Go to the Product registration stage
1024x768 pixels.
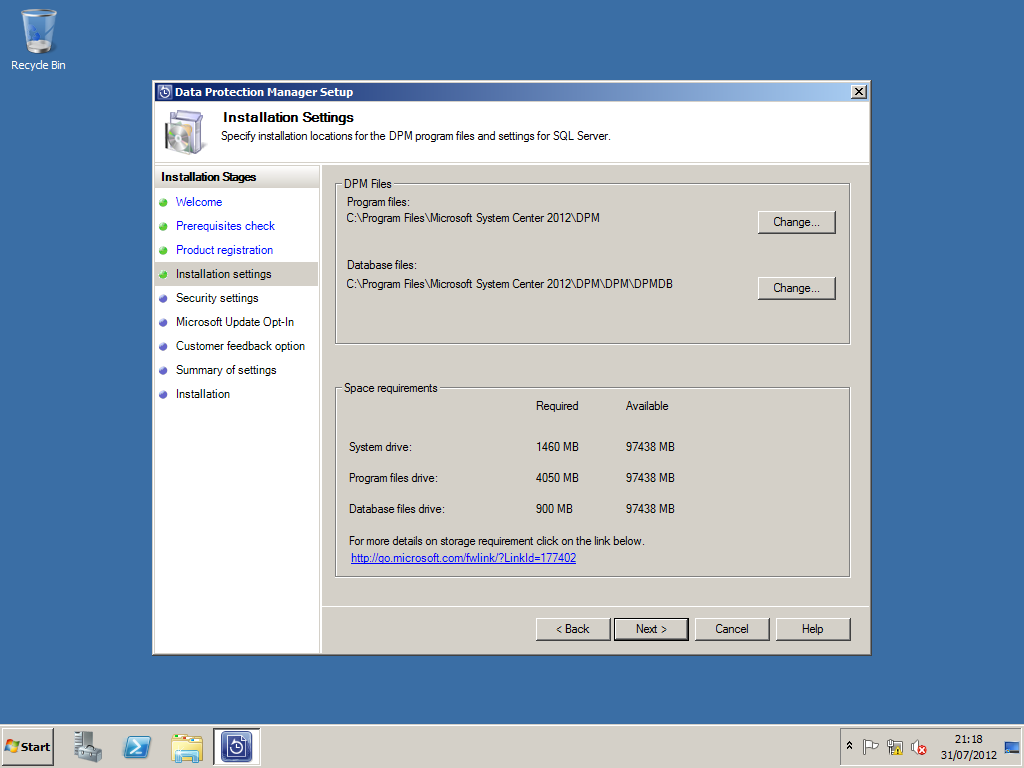click(225, 250)
